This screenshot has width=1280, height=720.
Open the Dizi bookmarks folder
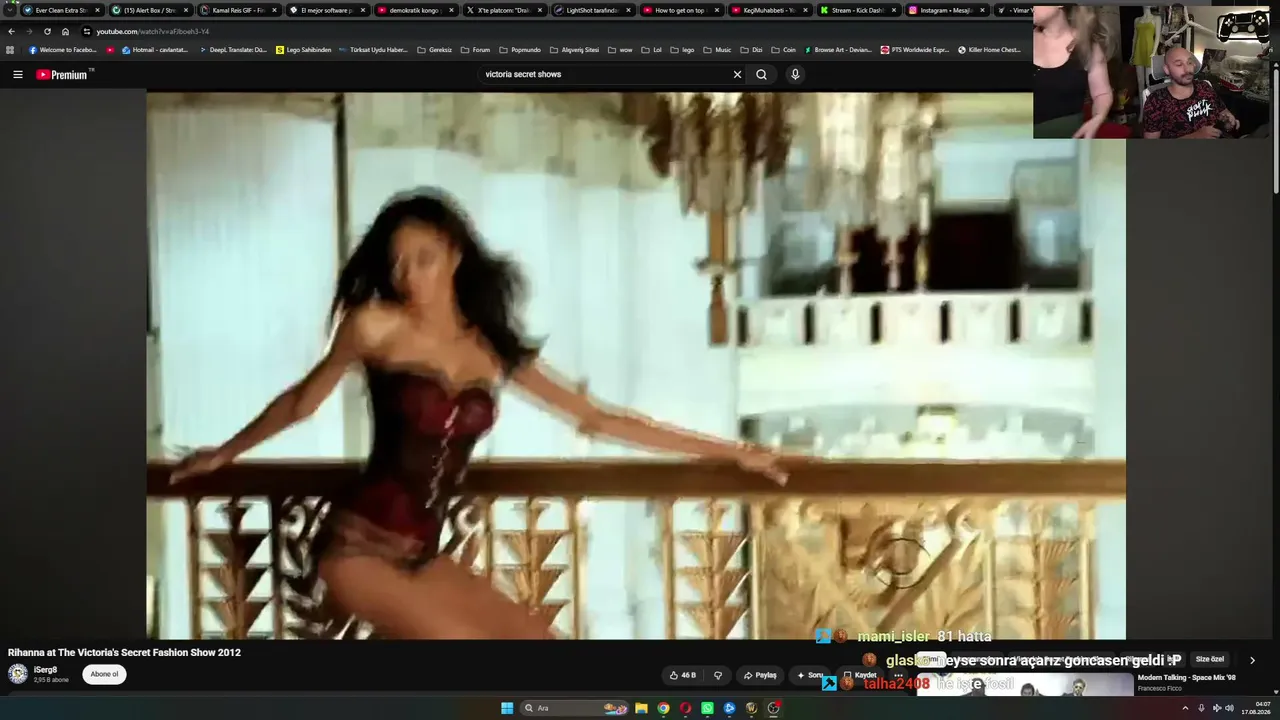tap(751, 49)
